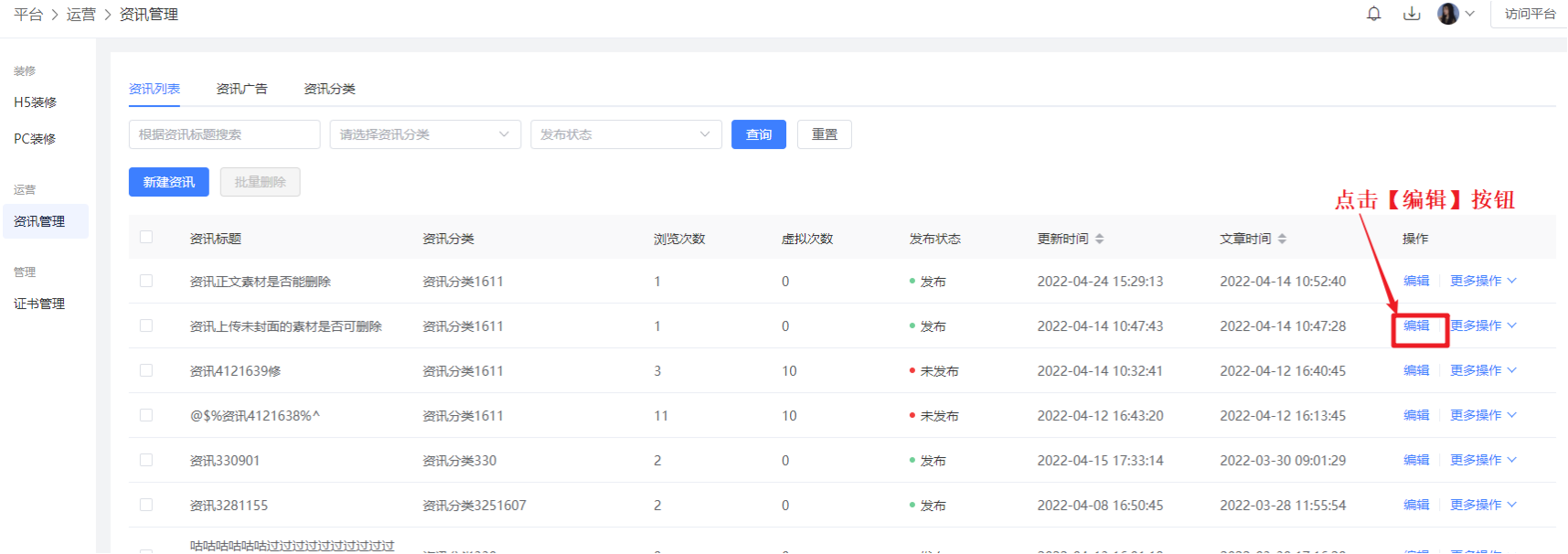Expand 更多操作 for 资讯3281155 row

[1482, 505]
